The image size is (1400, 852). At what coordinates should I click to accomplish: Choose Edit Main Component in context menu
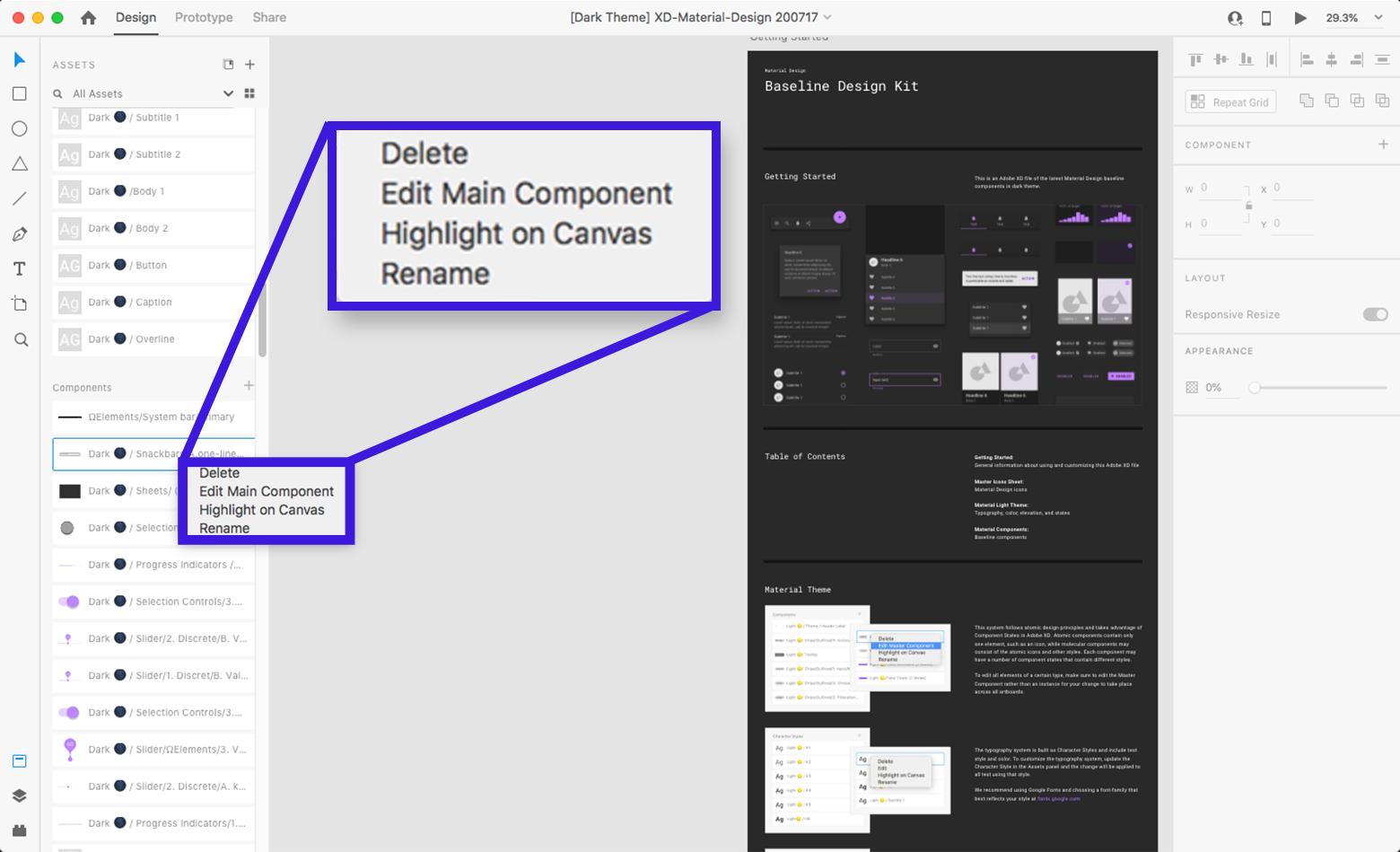click(x=266, y=491)
